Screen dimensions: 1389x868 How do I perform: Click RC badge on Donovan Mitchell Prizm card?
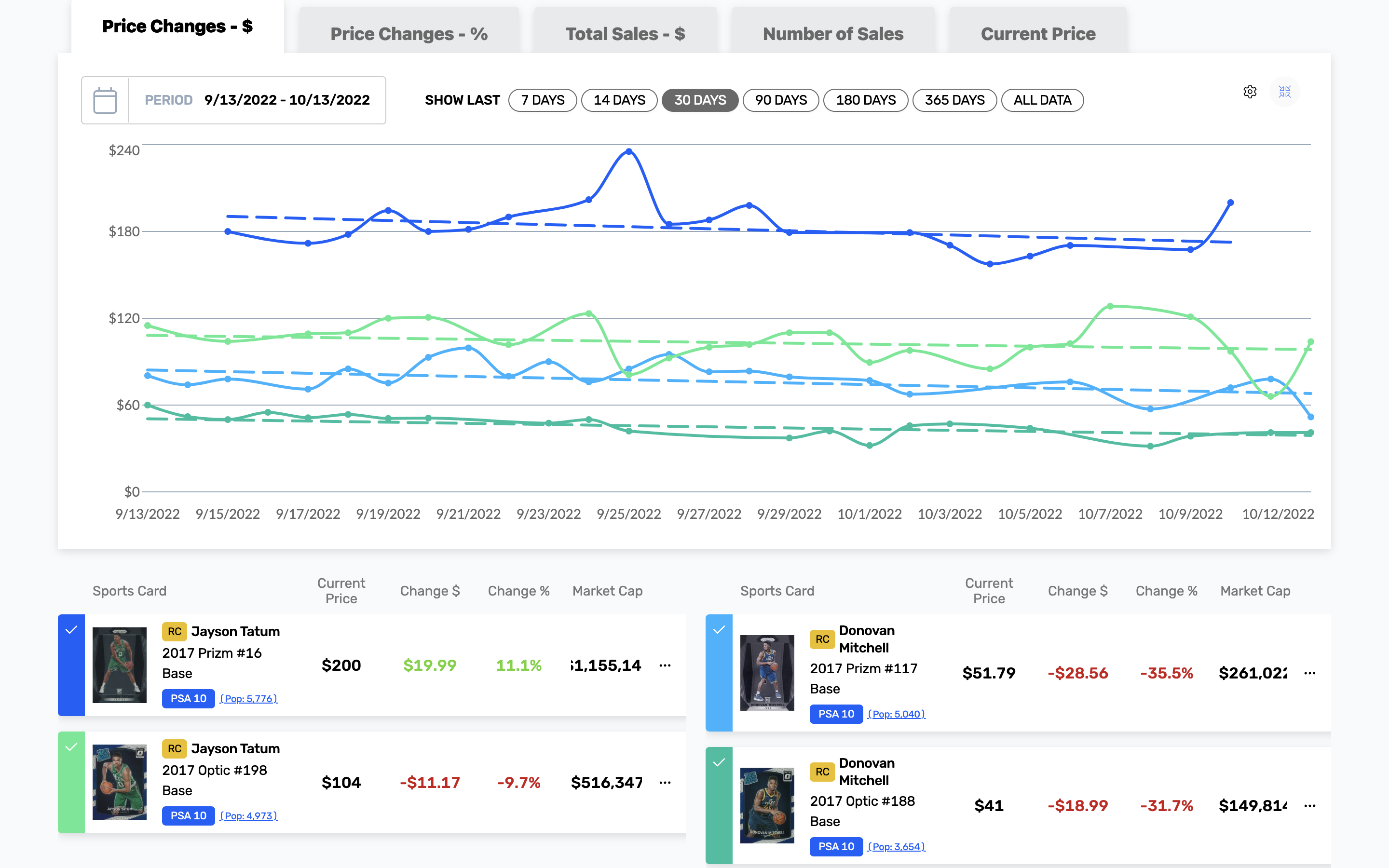[x=822, y=639]
